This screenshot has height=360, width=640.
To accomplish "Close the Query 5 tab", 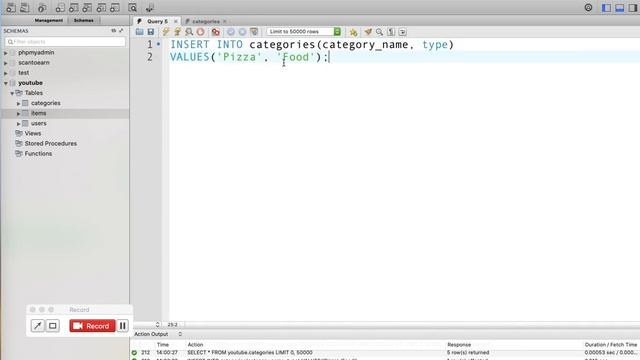I will [176, 21].
